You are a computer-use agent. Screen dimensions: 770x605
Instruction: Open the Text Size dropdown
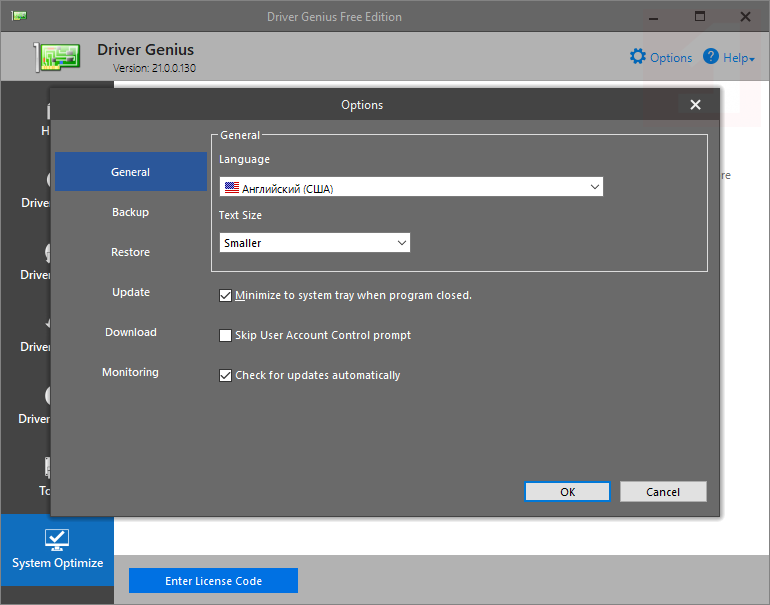(401, 243)
